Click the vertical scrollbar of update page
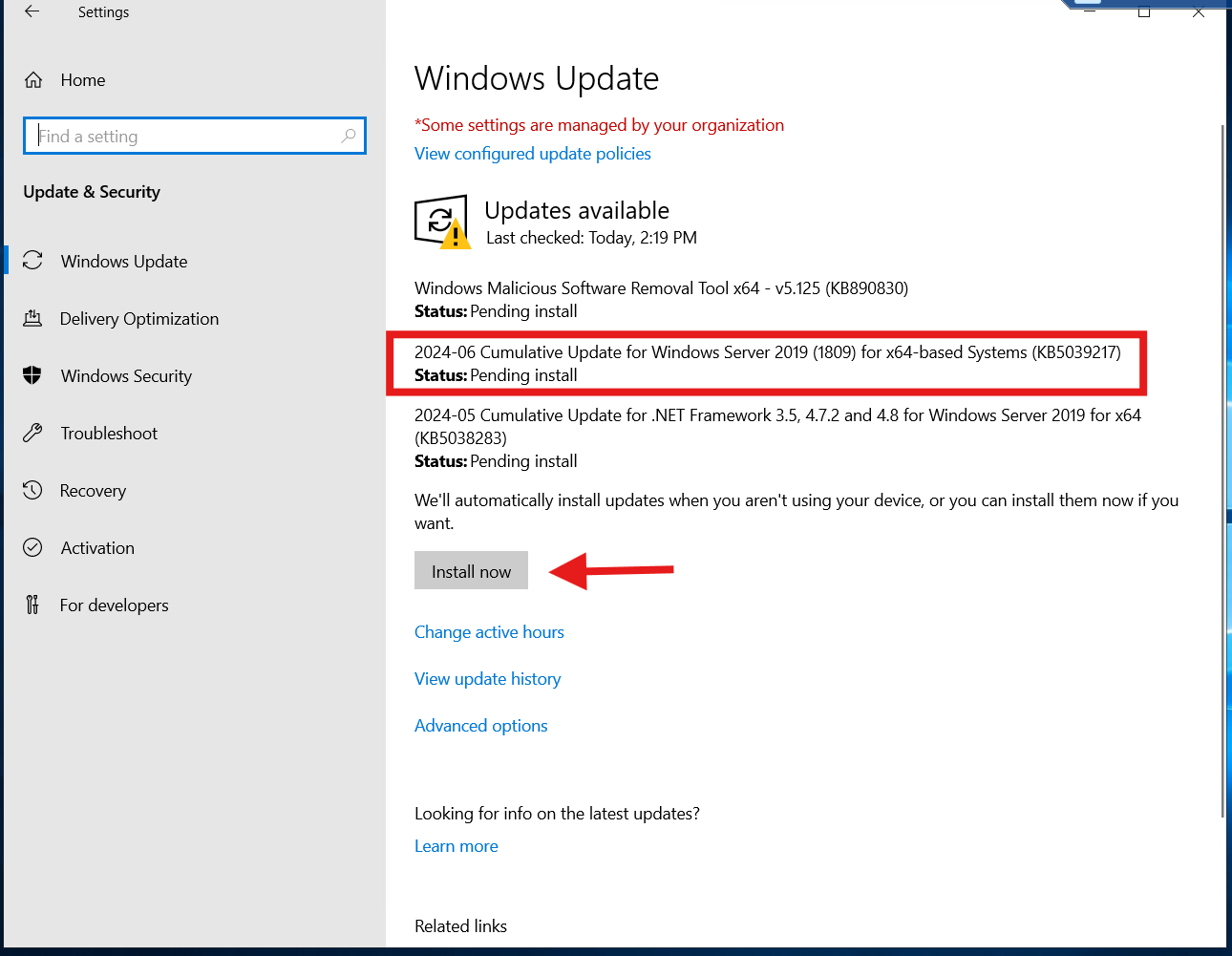 (x=1221, y=470)
